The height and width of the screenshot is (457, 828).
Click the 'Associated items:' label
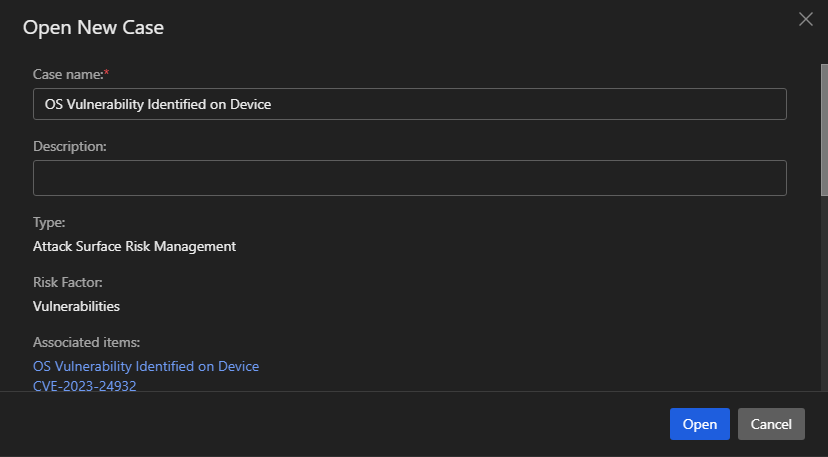[86, 342]
